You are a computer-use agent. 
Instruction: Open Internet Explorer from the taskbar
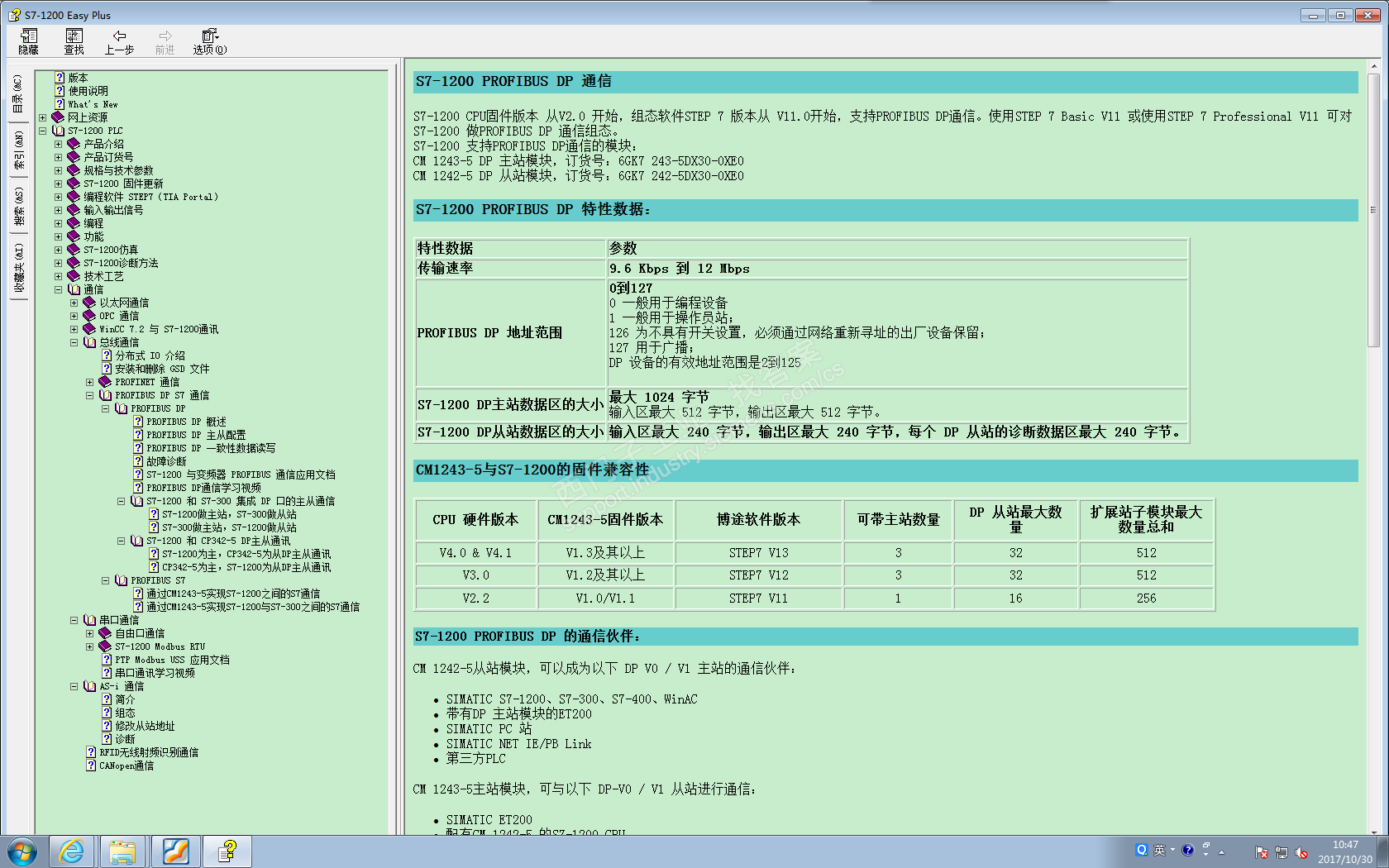coord(72,851)
